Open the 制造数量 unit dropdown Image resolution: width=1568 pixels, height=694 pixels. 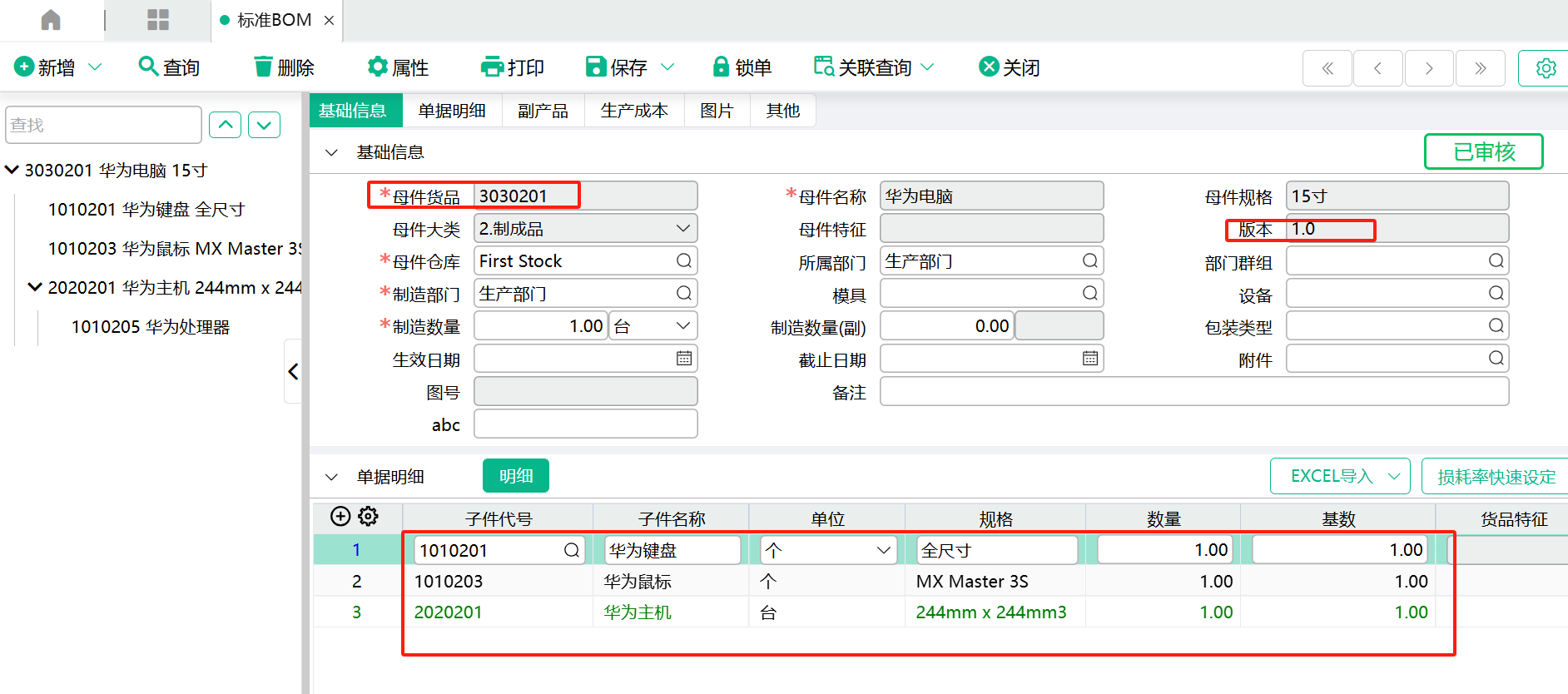tap(683, 325)
